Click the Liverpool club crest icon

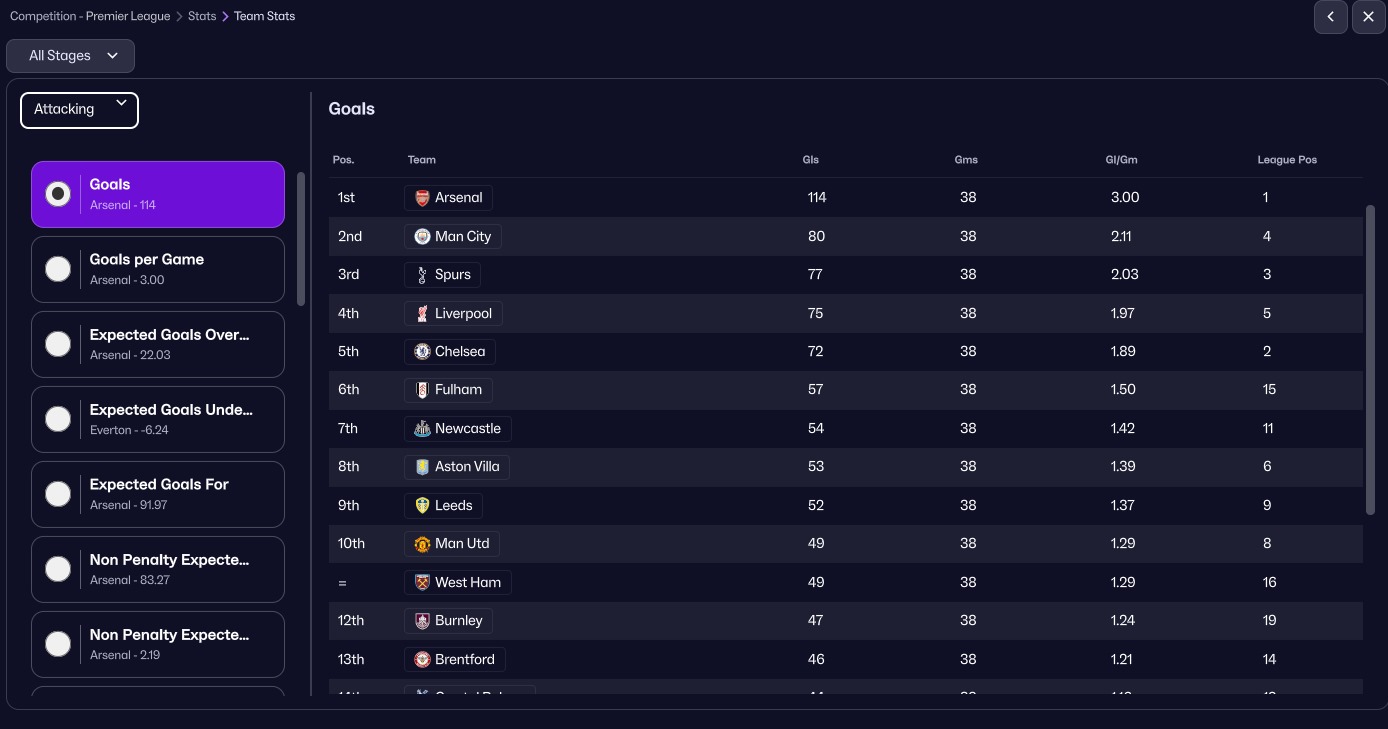click(x=422, y=314)
